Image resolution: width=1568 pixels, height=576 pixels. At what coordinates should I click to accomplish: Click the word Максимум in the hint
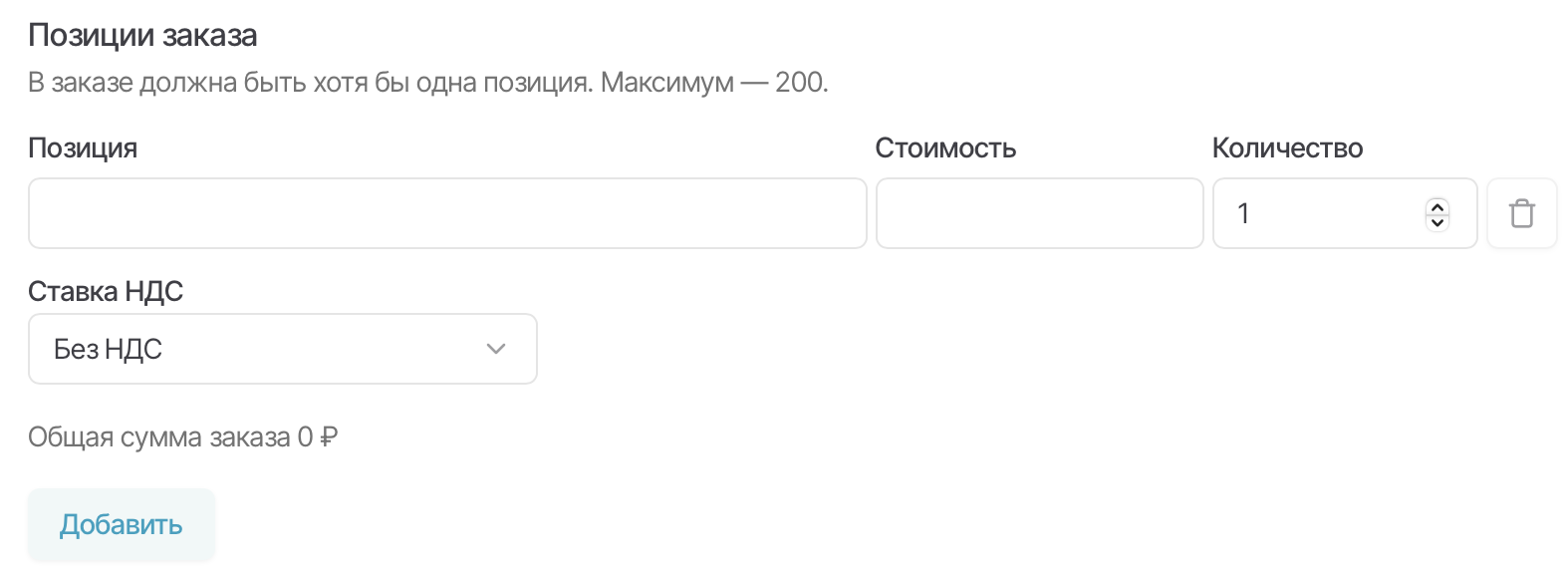(666, 83)
